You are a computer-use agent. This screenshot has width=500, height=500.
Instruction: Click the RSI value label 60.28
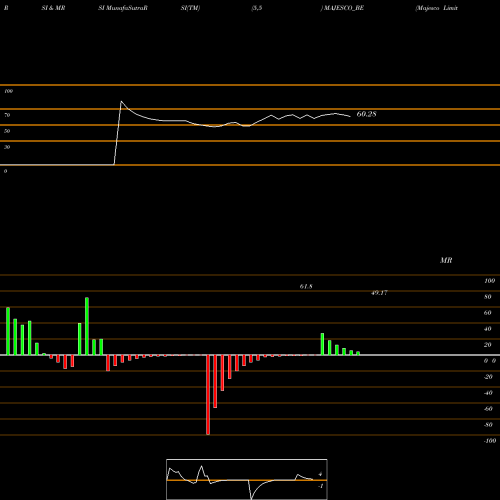point(366,114)
